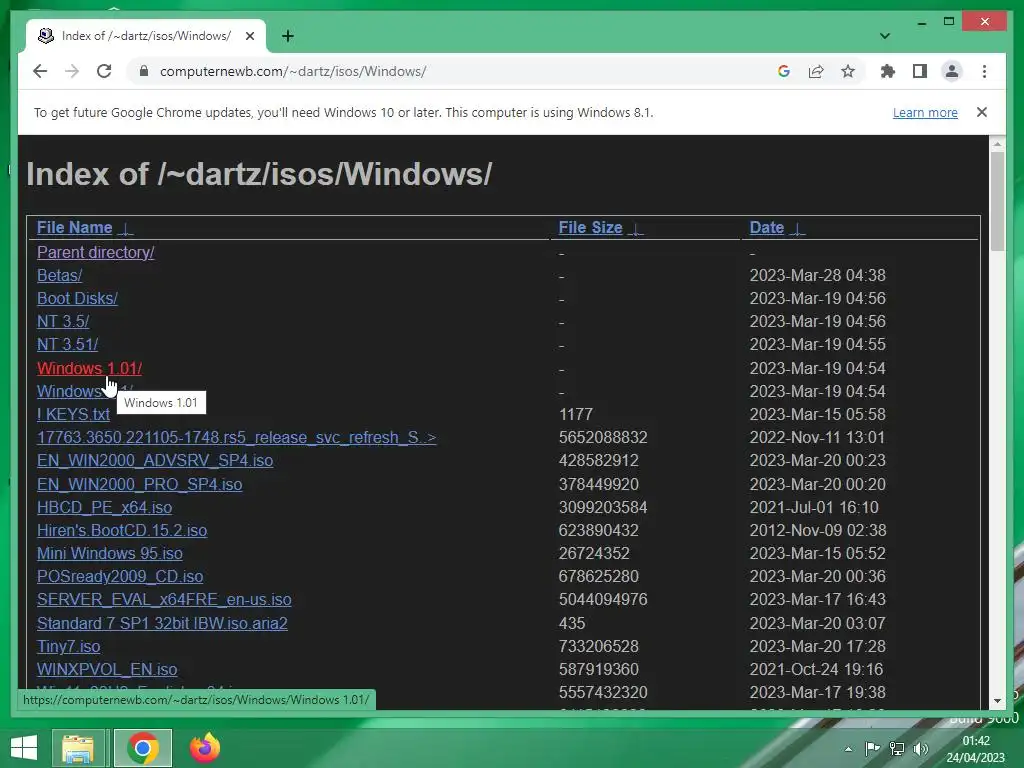Download EN_WIN2000_ADVSRV_SP4.iso
Viewport: 1024px width, 768px height.
coord(155,460)
